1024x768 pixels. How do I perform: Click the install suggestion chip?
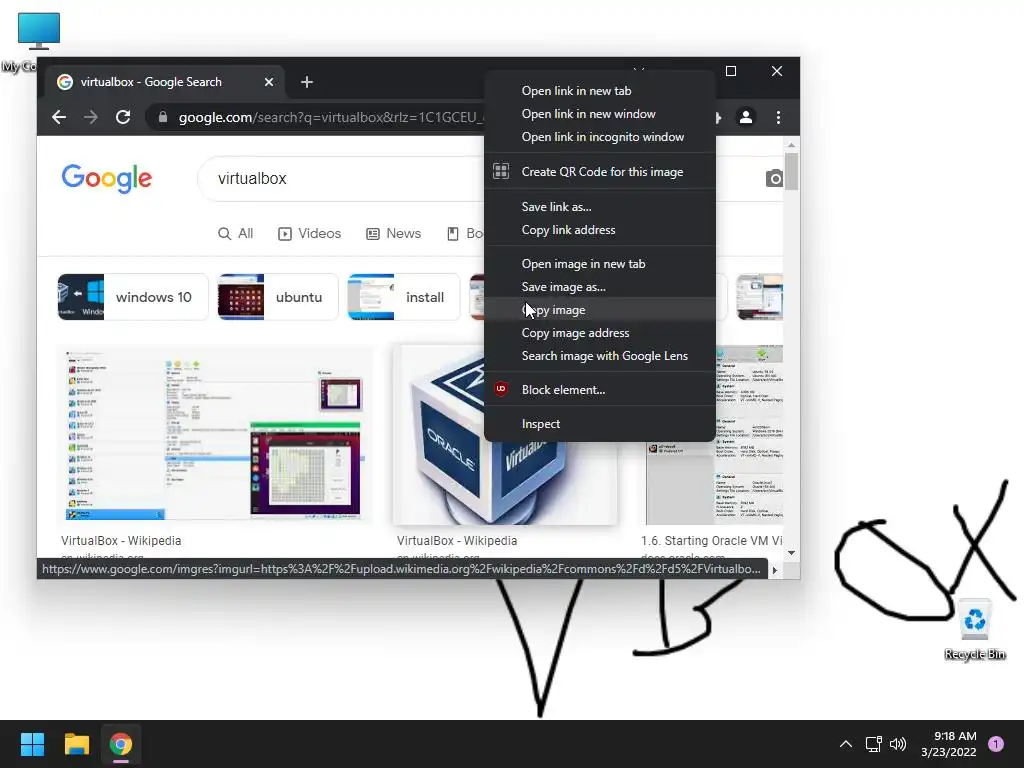404,297
